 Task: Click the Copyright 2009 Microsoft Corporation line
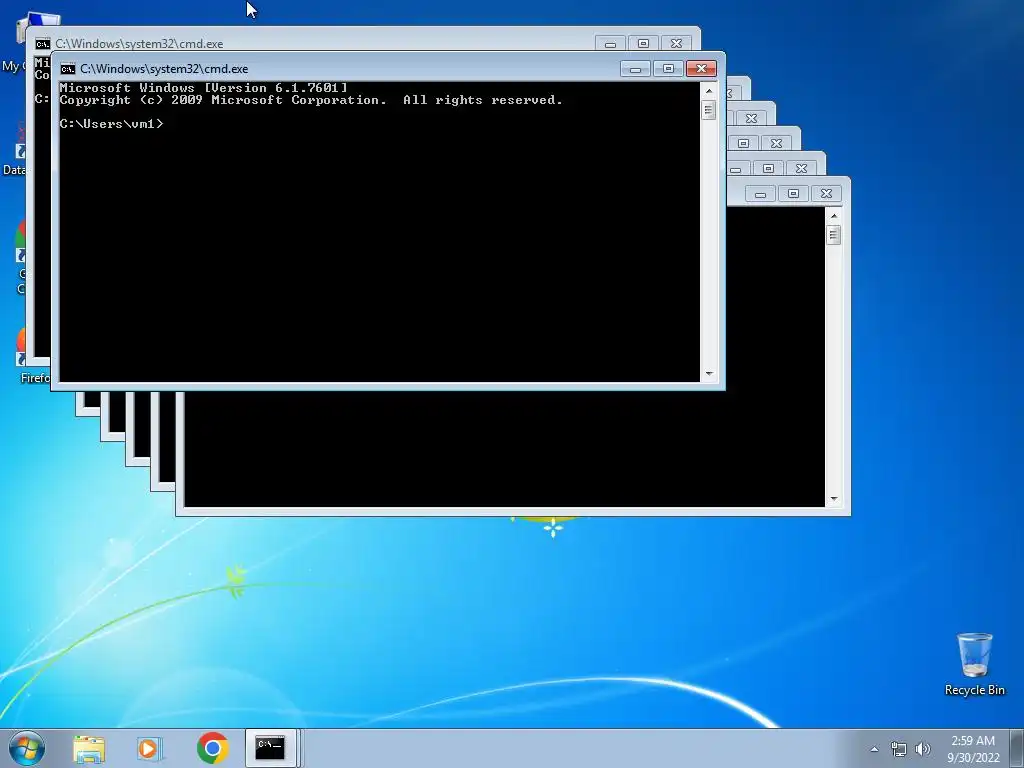(x=311, y=100)
